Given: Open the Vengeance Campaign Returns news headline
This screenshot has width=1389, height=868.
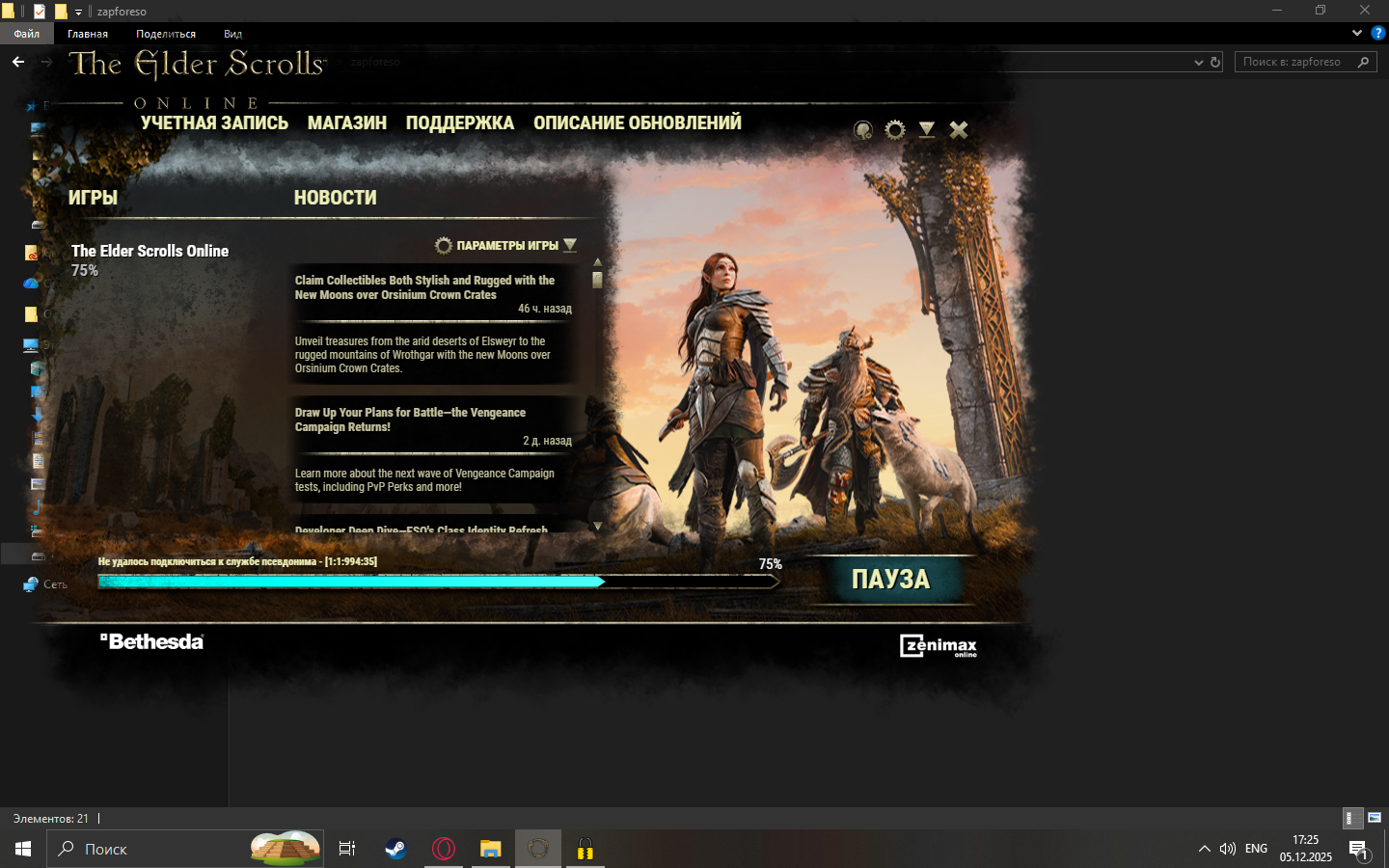Looking at the screenshot, I should (x=410, y=420).
